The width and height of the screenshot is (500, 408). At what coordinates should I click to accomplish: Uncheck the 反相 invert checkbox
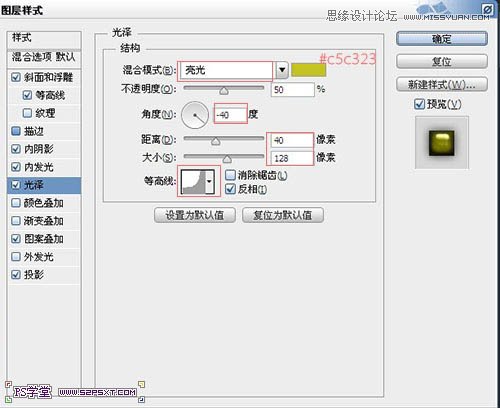230,189
